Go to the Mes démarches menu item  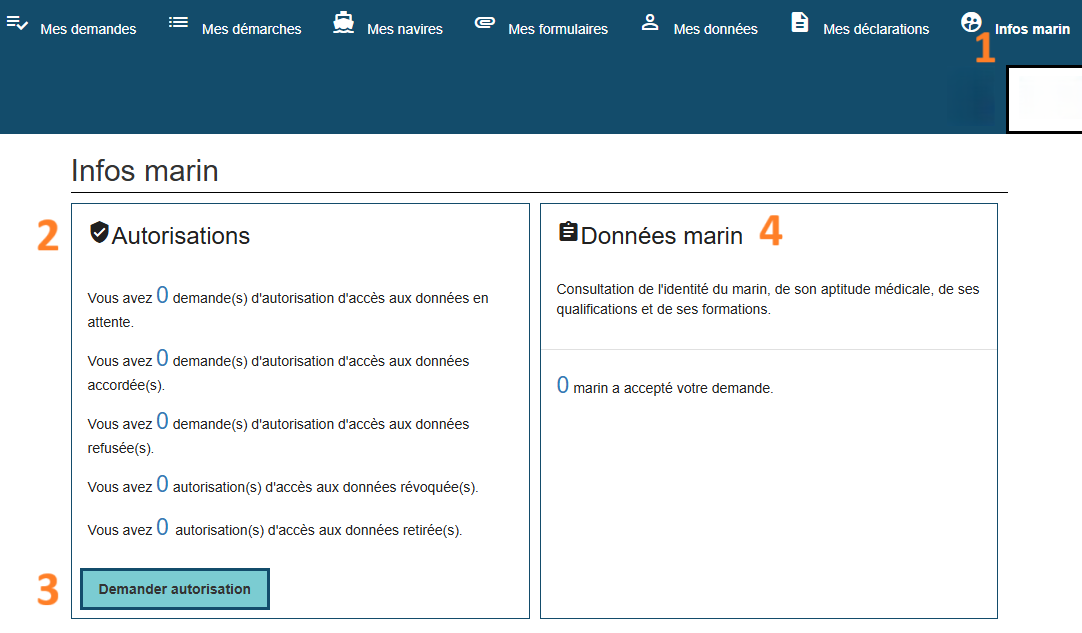pos(251,29)
